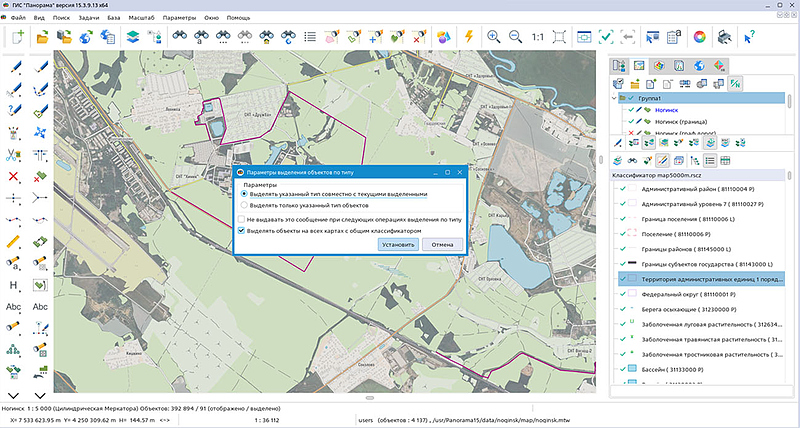Click the layers stack icon in toolbar
Image resolution: width=800 pixels, height=428 pixels.
[132, 37]
